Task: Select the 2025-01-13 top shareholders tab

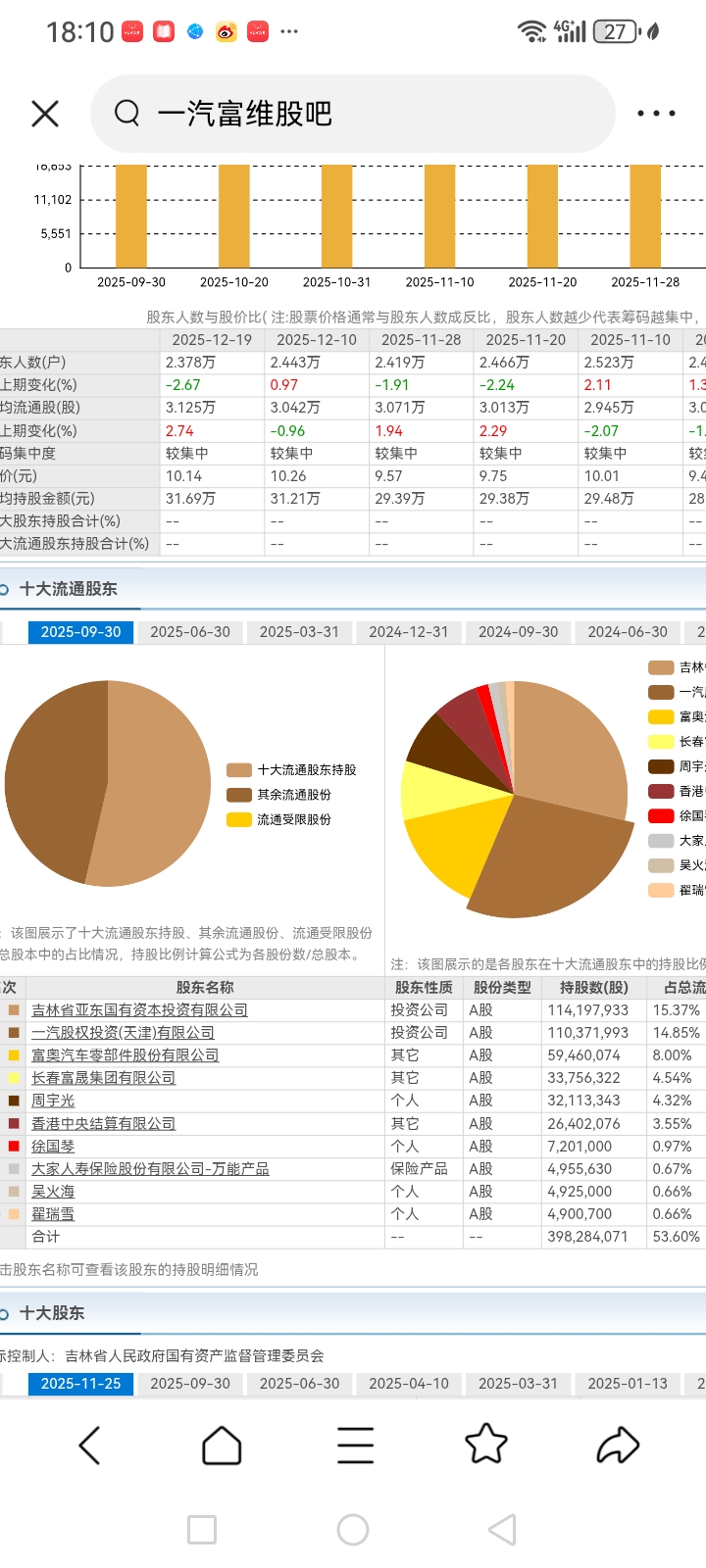Action: 628,1384
